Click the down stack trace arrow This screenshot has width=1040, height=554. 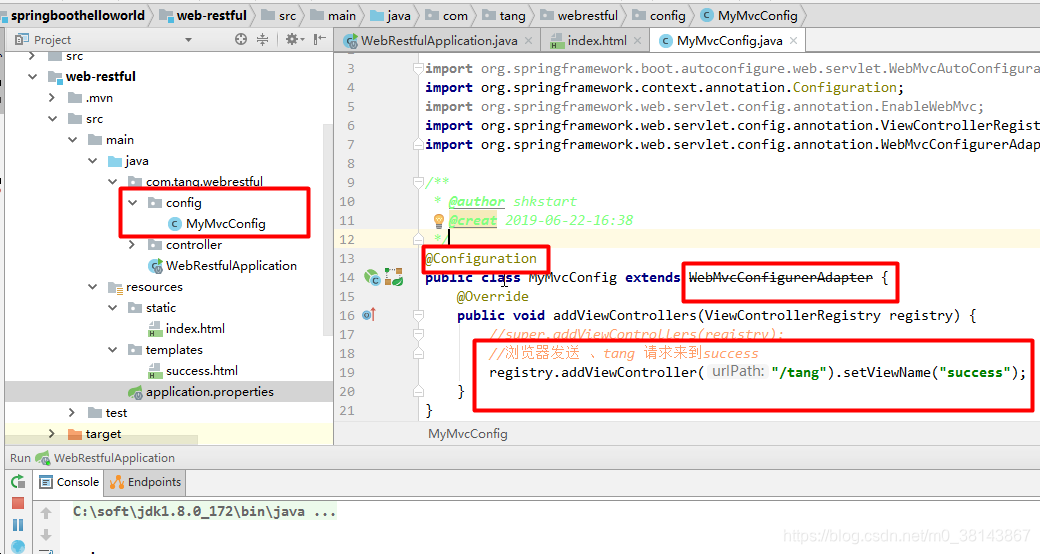pos(46,535)
